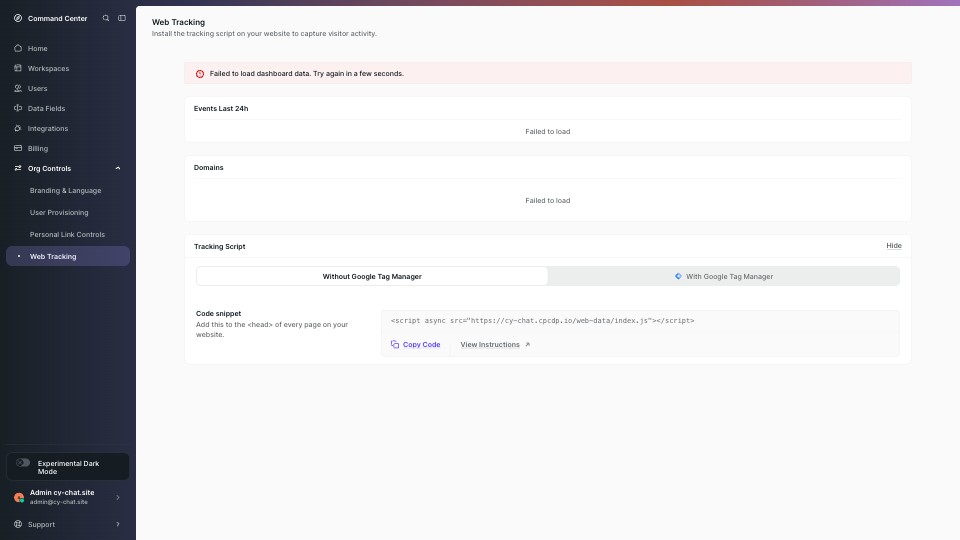Select Web Tracking in sidebar

[67, 257]
